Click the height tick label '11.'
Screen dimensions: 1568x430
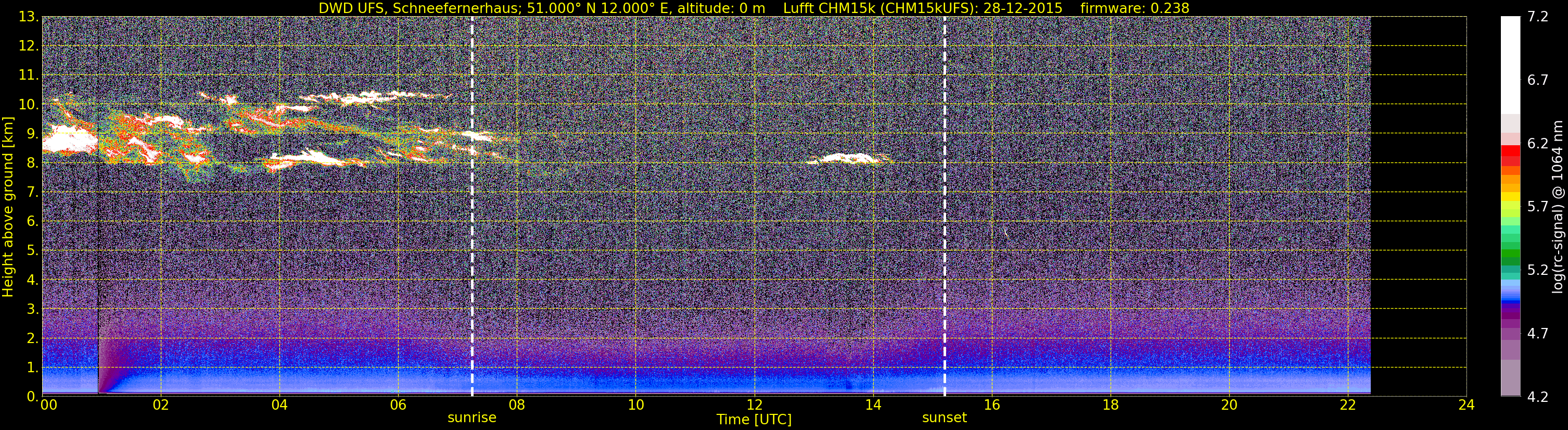(x=28, y=75)
